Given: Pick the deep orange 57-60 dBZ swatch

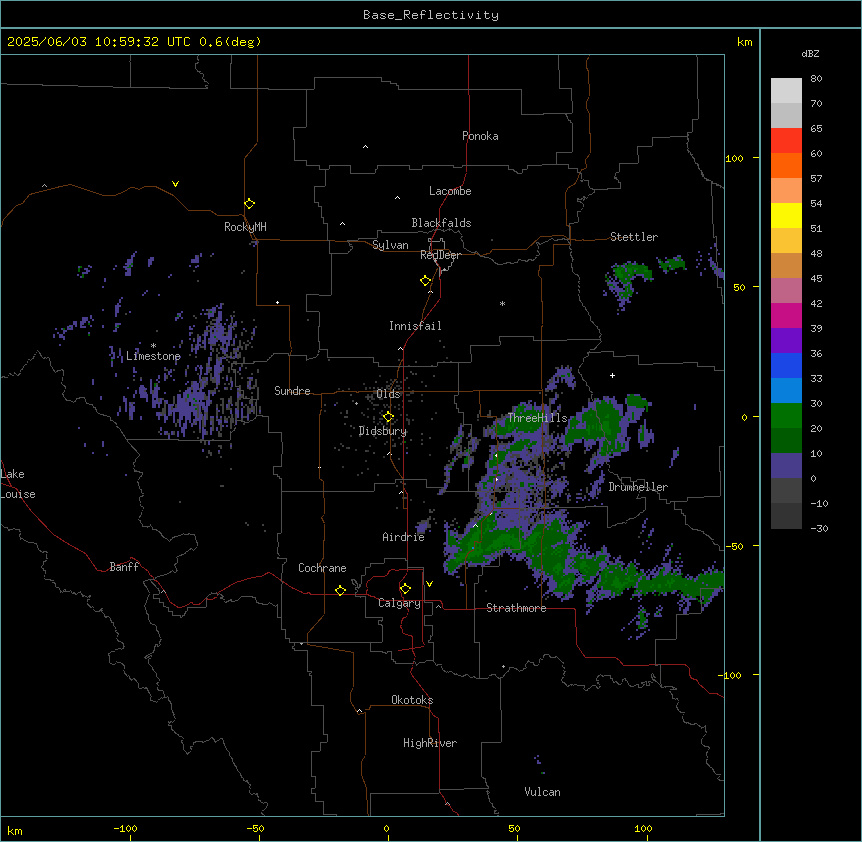Looking at the screenshot, I should [786, 165].
